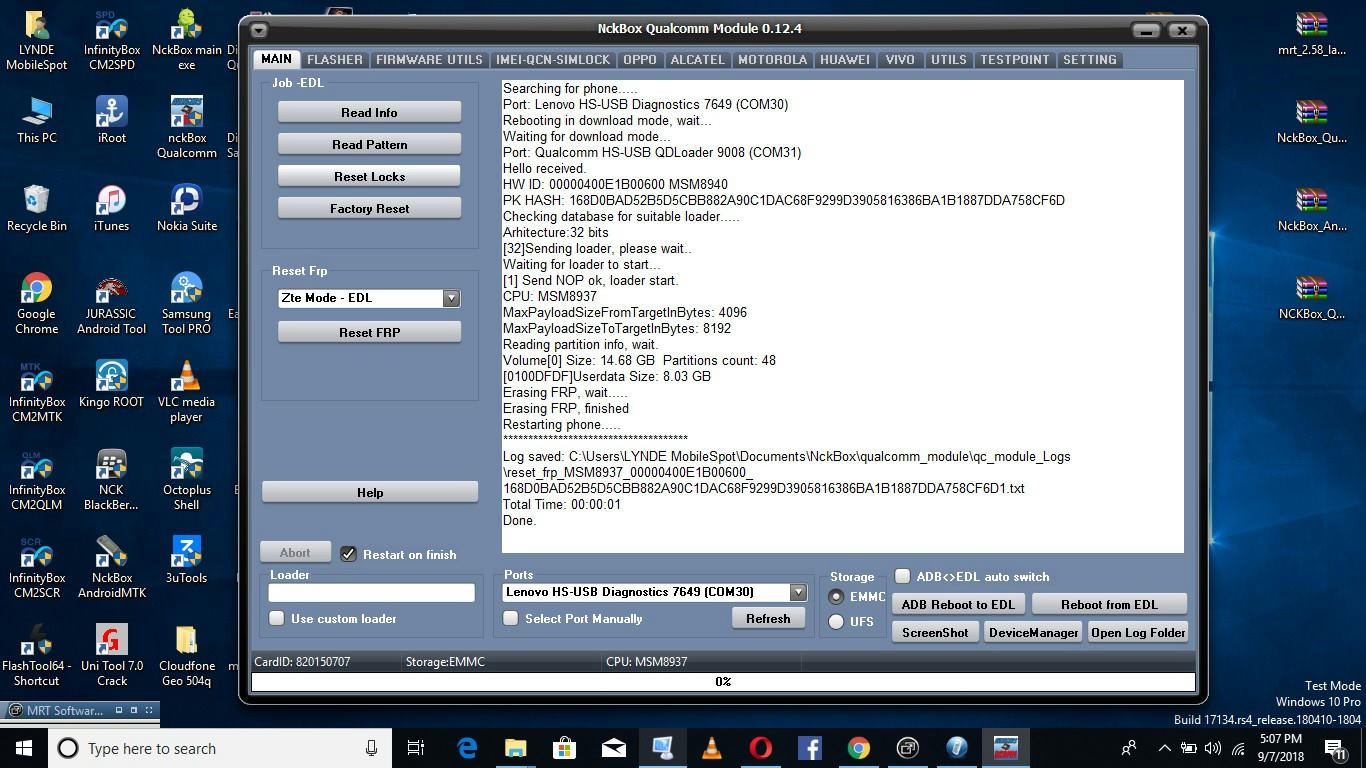Viewport: 1366px width, 768px height.
Task: Open Windows Start menu
Action: (x=24, y=748)
